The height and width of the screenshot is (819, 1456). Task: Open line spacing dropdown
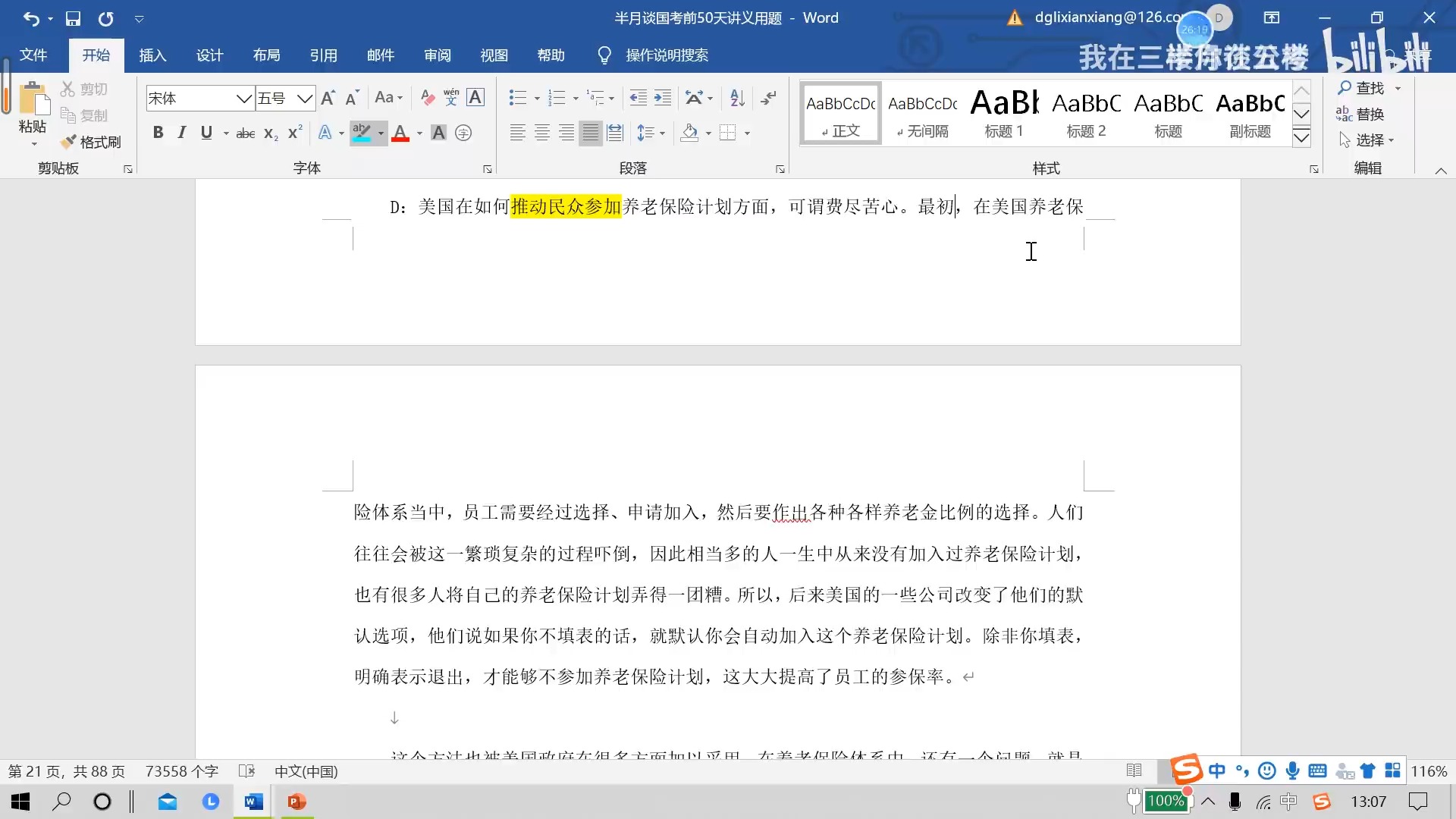coord(651,133)
